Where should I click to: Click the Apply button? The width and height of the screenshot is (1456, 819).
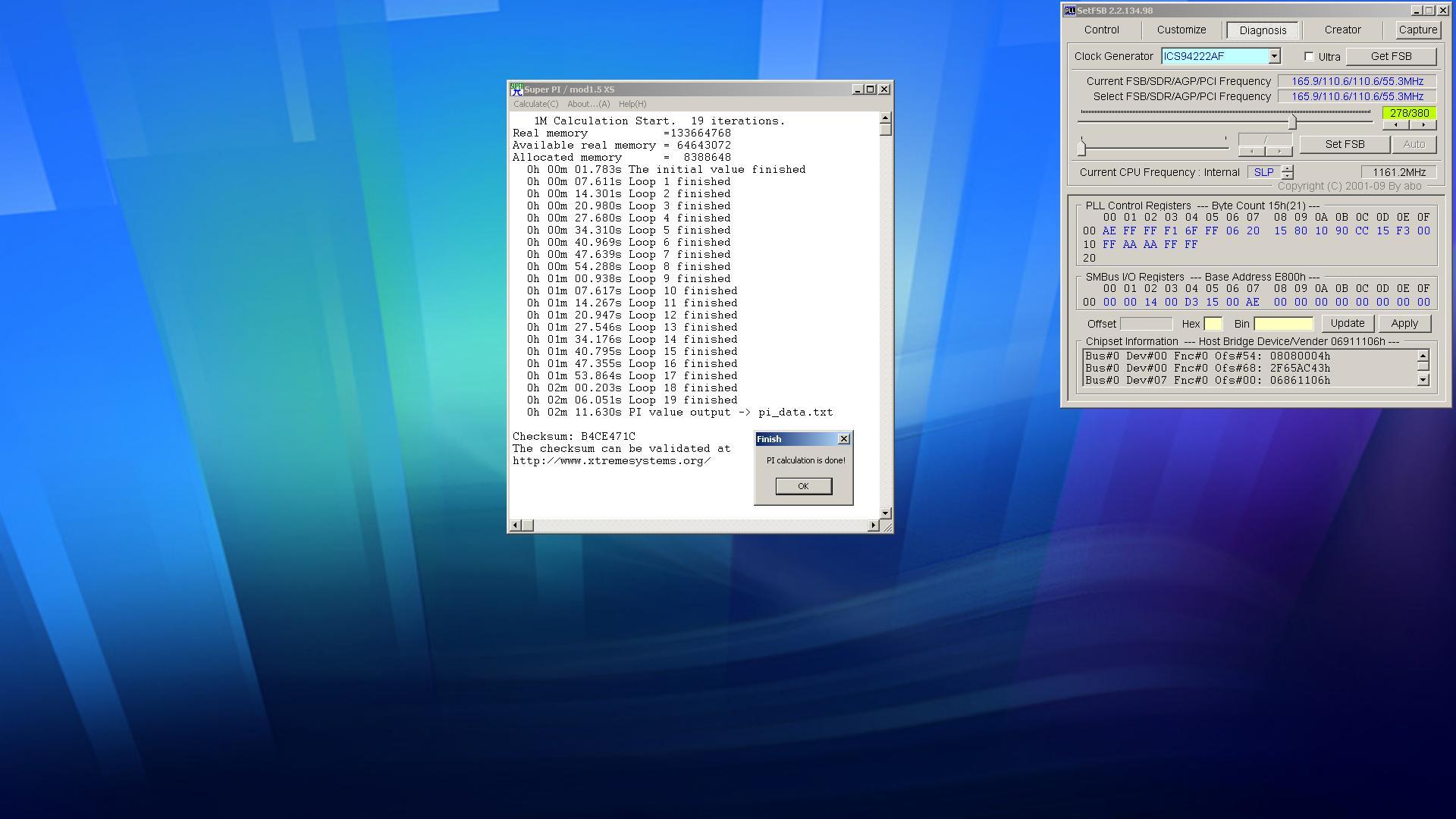1404,324
